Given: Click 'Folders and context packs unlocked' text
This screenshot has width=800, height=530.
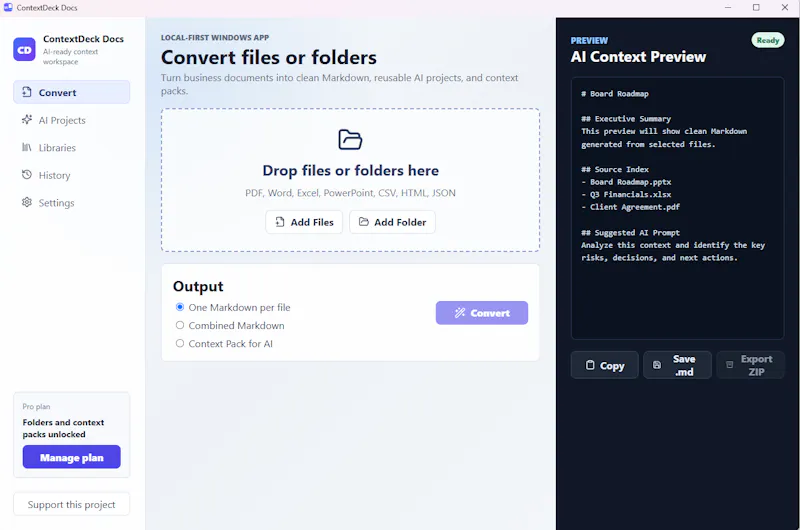Looking at the screenshot, I should [63, 428].
